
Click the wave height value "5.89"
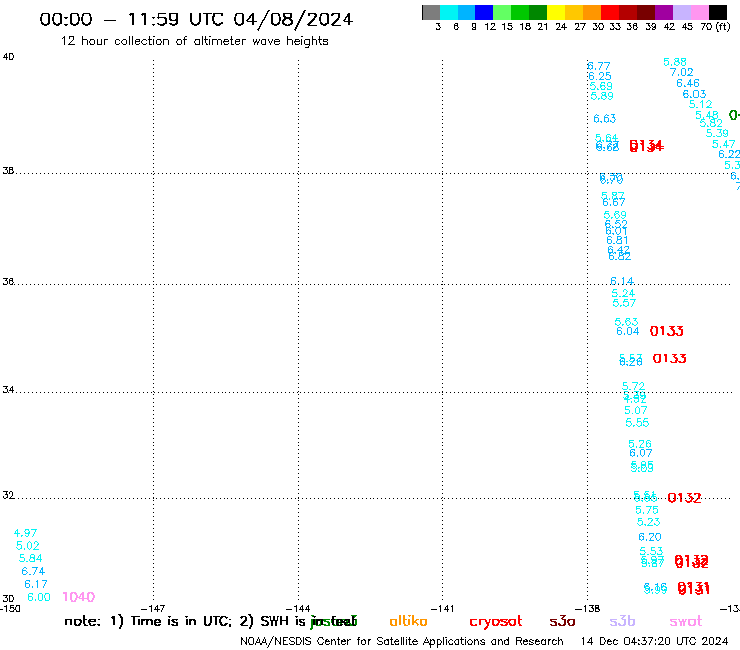coord(602,96)
